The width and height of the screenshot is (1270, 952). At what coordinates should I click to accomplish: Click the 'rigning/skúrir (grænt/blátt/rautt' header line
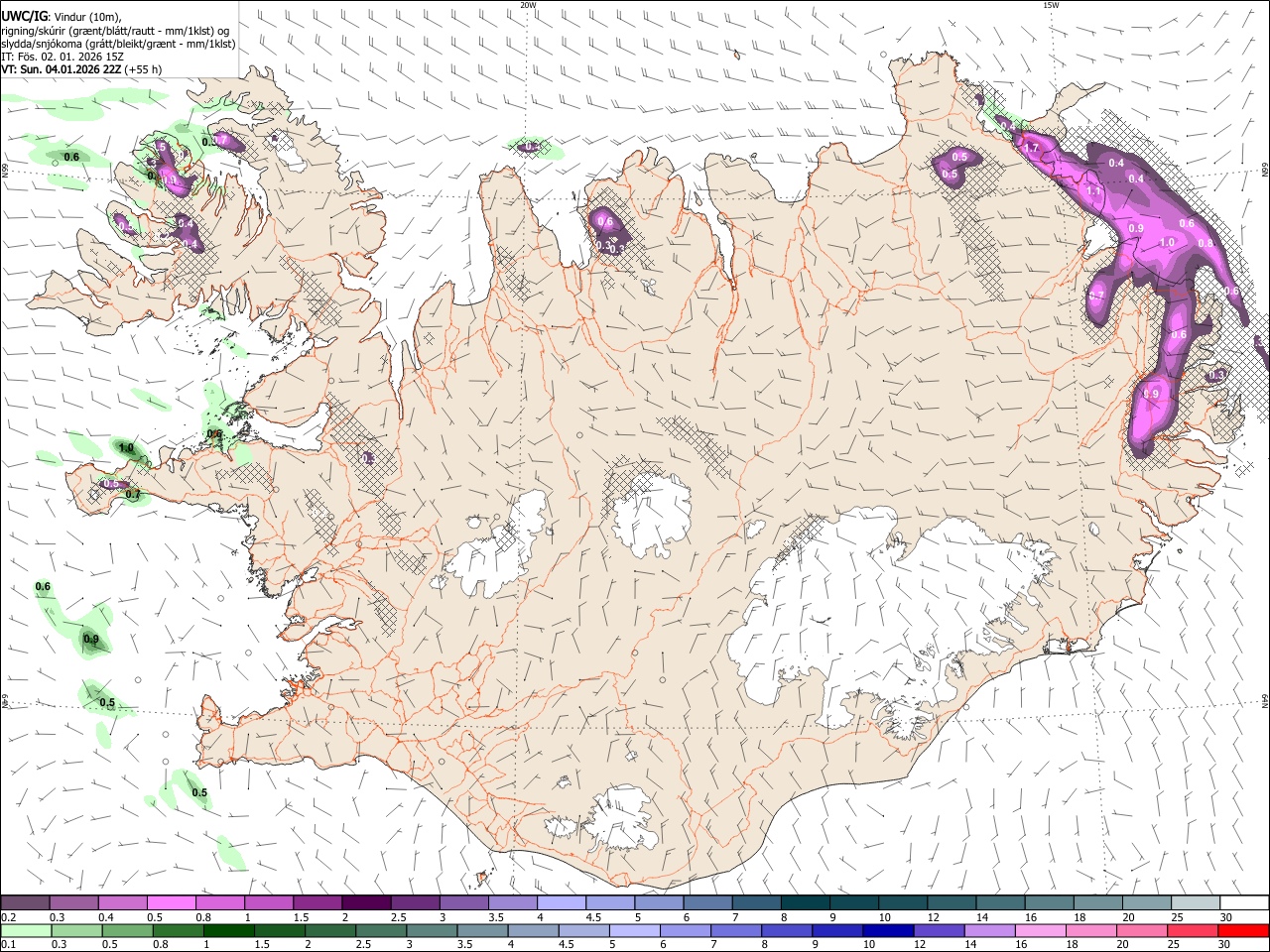coord(114,31)
